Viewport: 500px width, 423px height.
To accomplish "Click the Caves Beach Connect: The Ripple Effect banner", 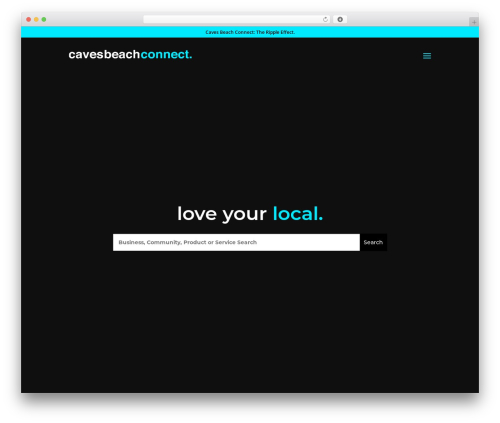I will 250,32.
